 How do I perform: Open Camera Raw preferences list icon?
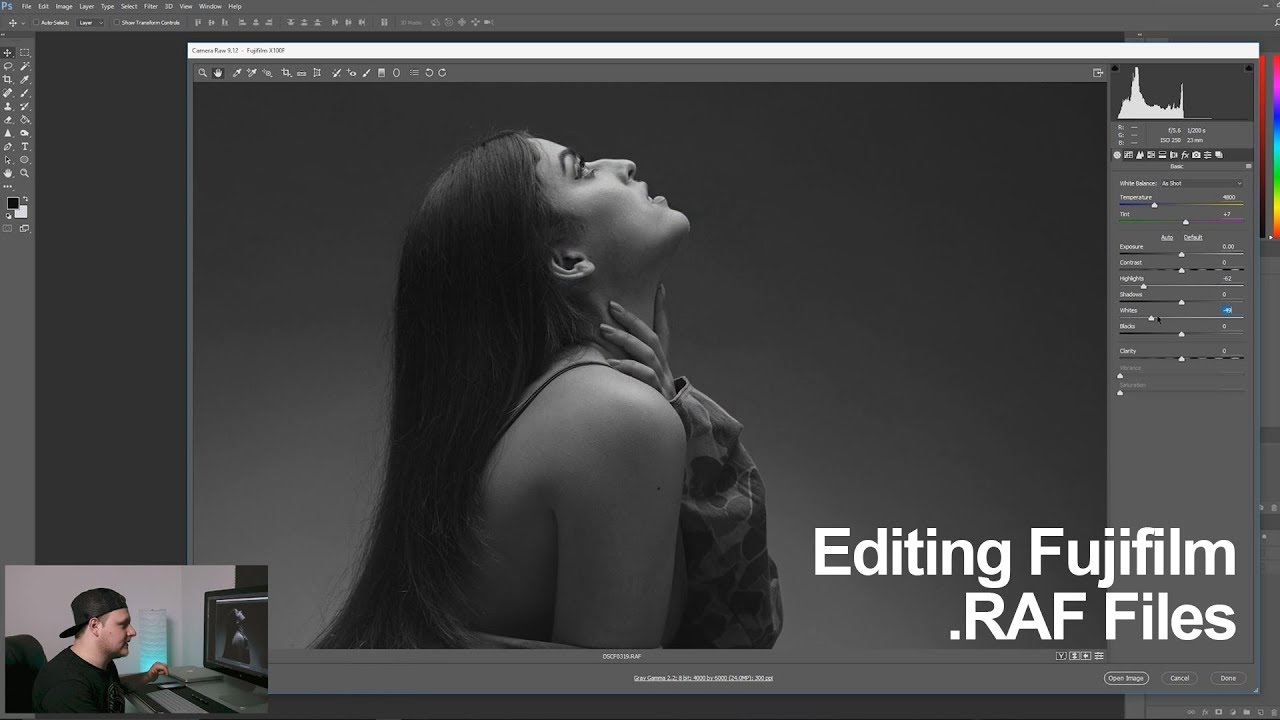click(414, 73)
